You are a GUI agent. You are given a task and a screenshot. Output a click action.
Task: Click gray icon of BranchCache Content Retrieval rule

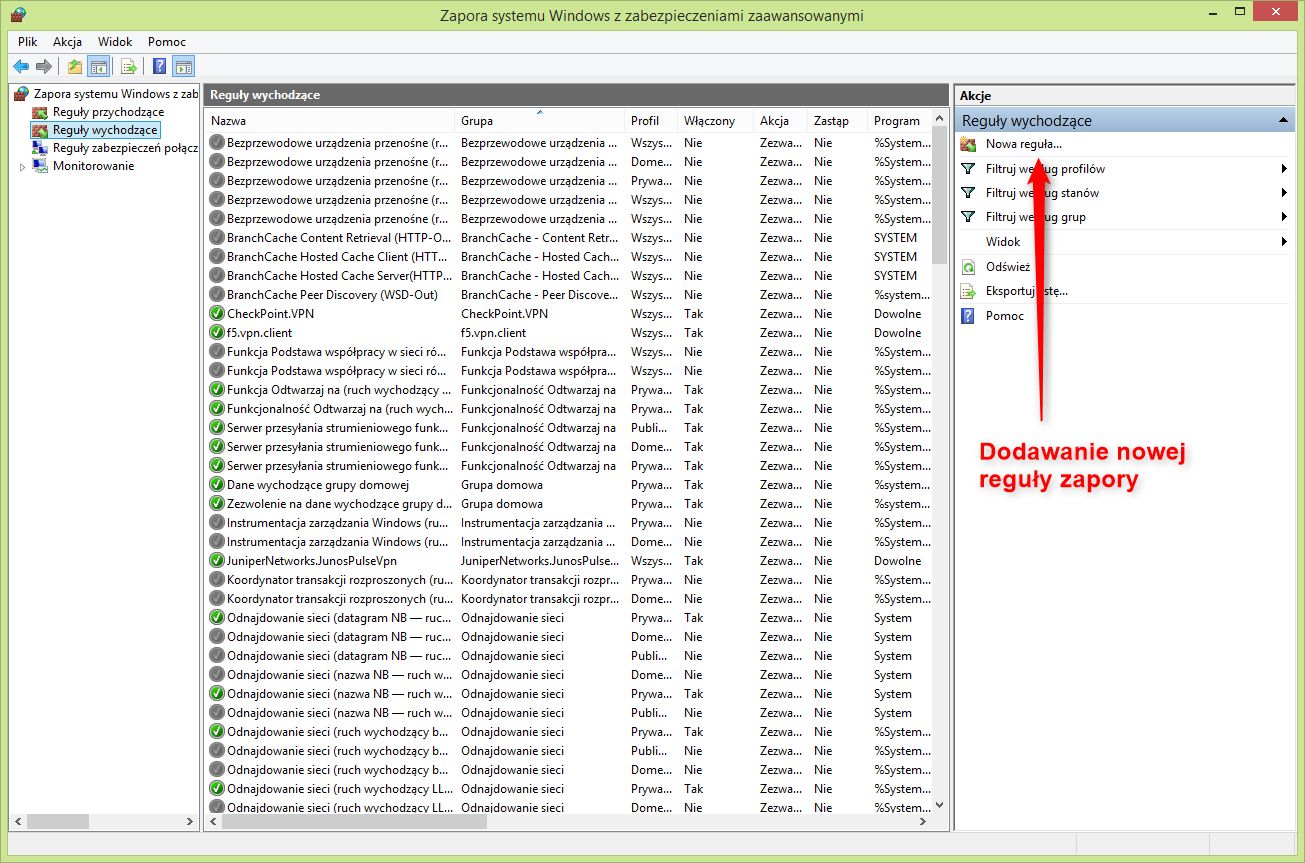[217, 238]
